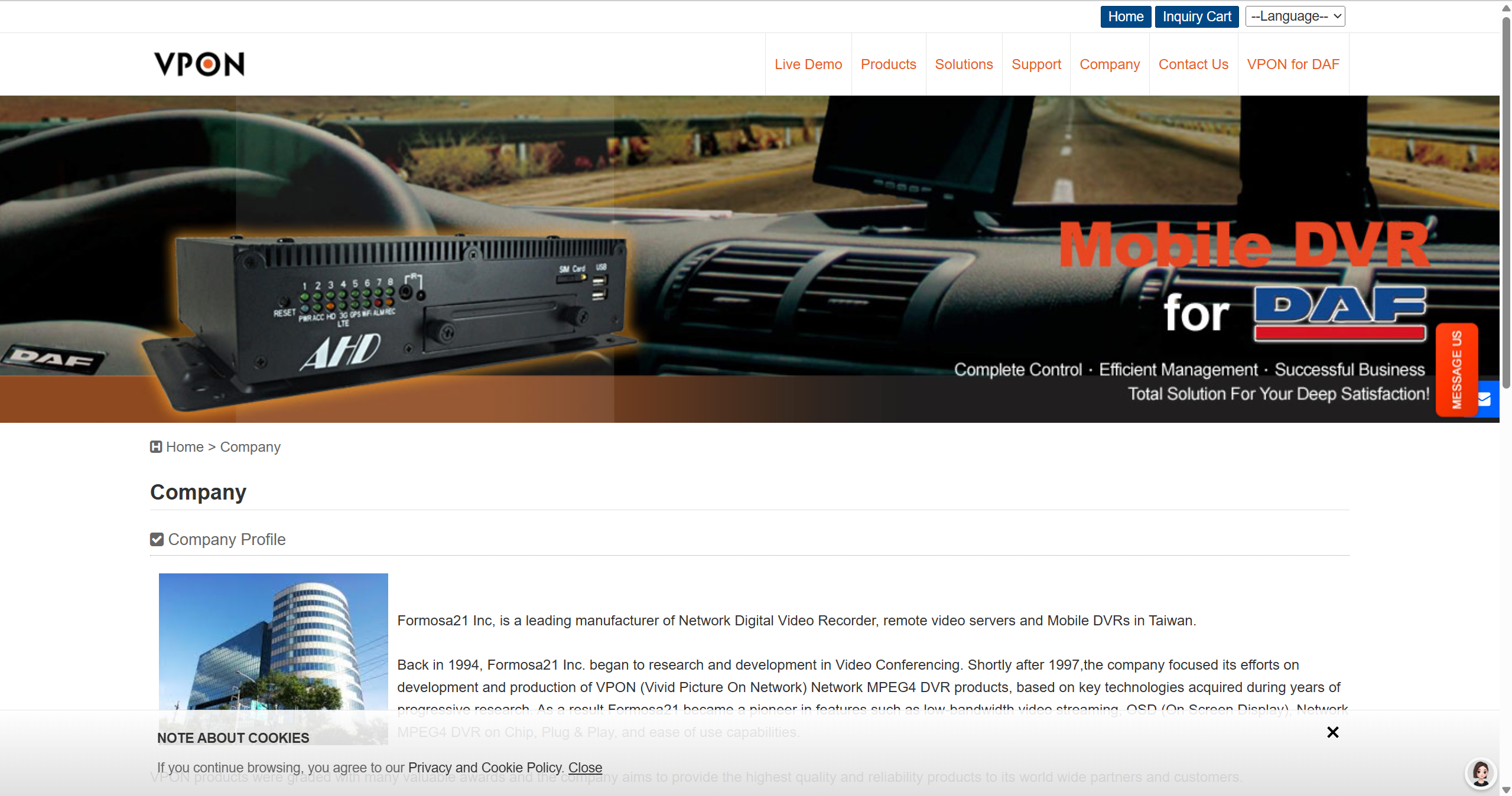This screenshot has height=796, width=1512.
Task: Go to Contact Us page
Action: click(x=1193, y=64)
